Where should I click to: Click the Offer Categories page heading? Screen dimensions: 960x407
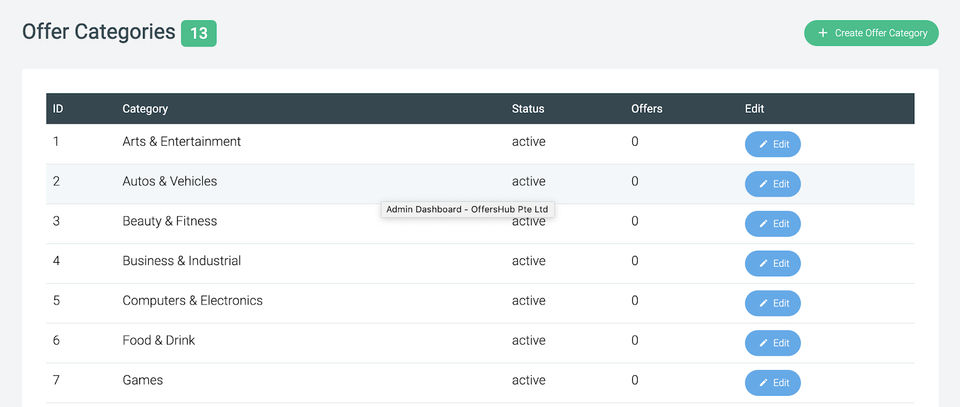(98, 32)
